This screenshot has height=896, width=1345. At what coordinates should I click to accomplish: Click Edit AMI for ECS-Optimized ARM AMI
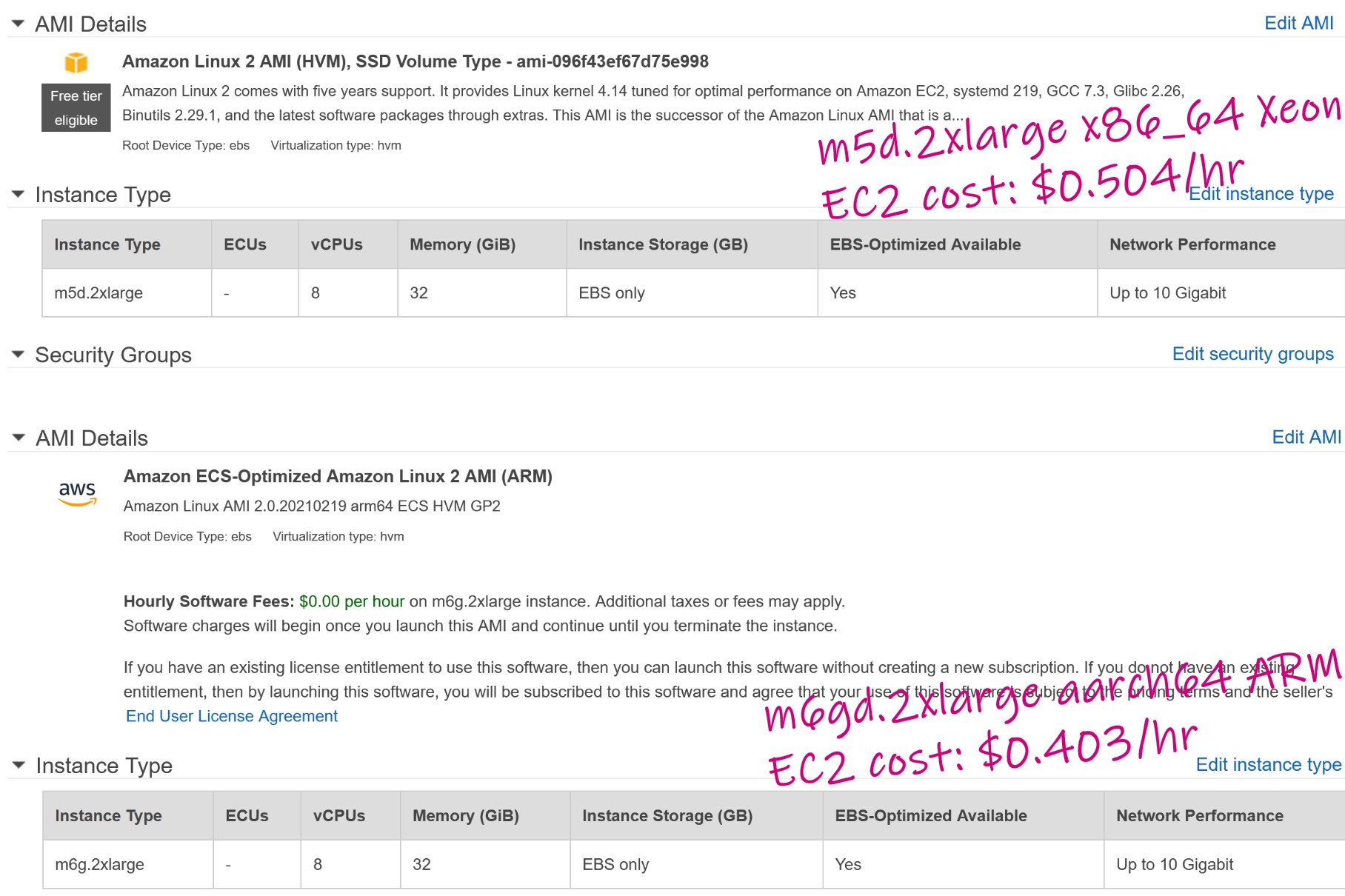tap(1306, 437)
